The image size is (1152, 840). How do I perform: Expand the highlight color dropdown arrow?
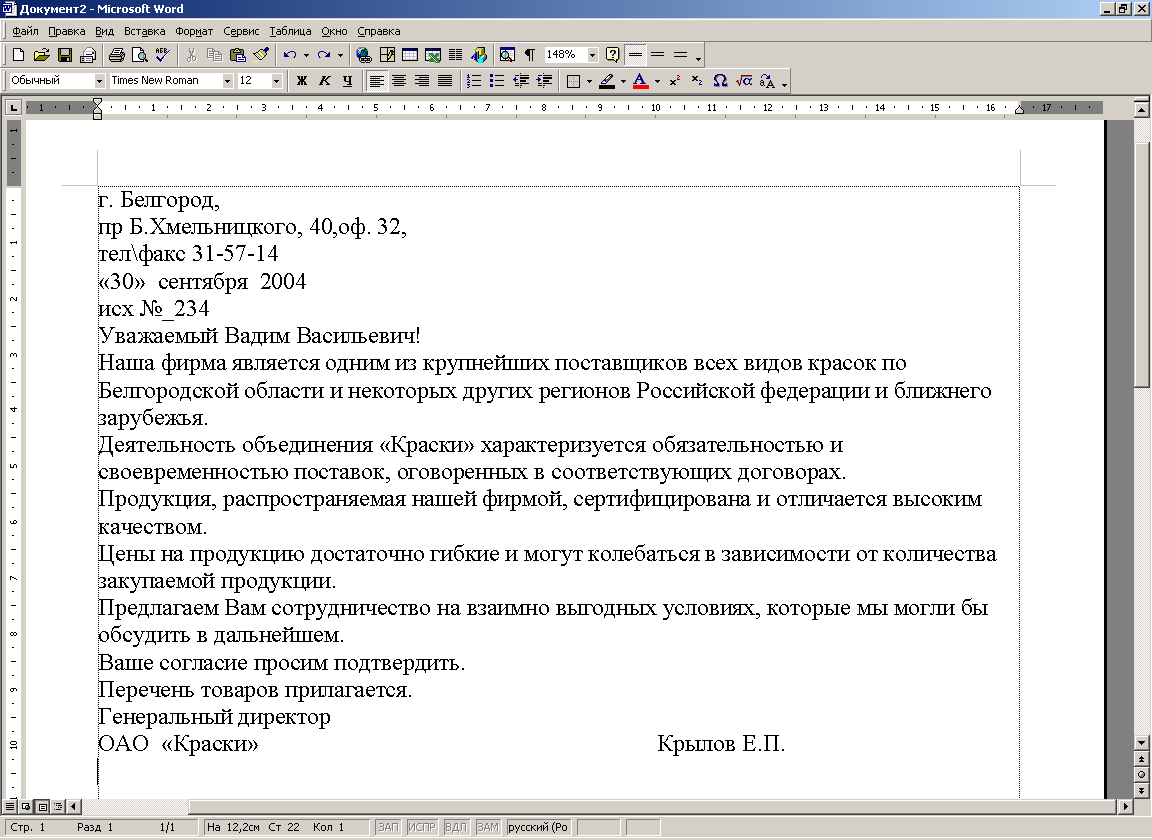pyautogui.click(x=623, y=81)
